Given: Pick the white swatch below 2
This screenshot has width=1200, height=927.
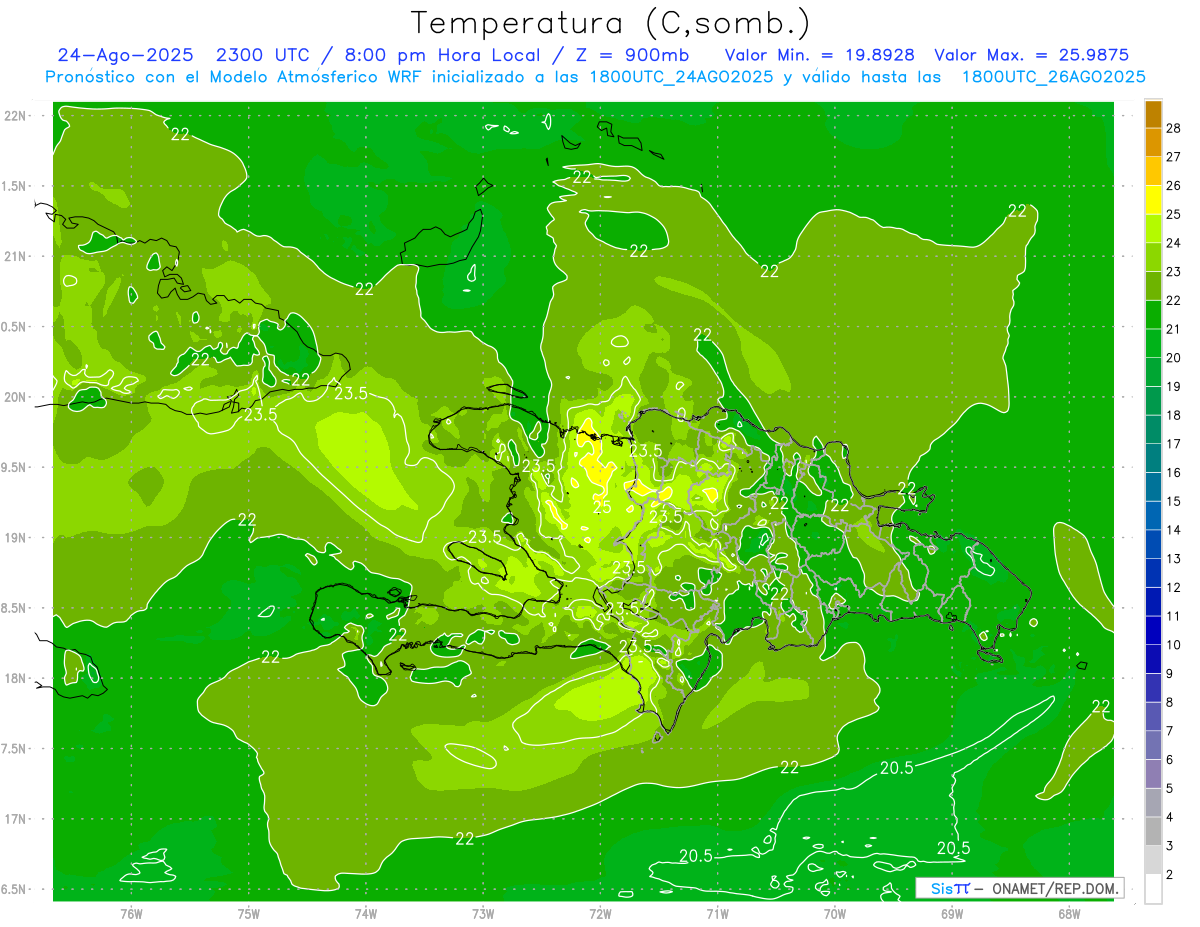Looking at the screenshot, I should [1153, 888].
